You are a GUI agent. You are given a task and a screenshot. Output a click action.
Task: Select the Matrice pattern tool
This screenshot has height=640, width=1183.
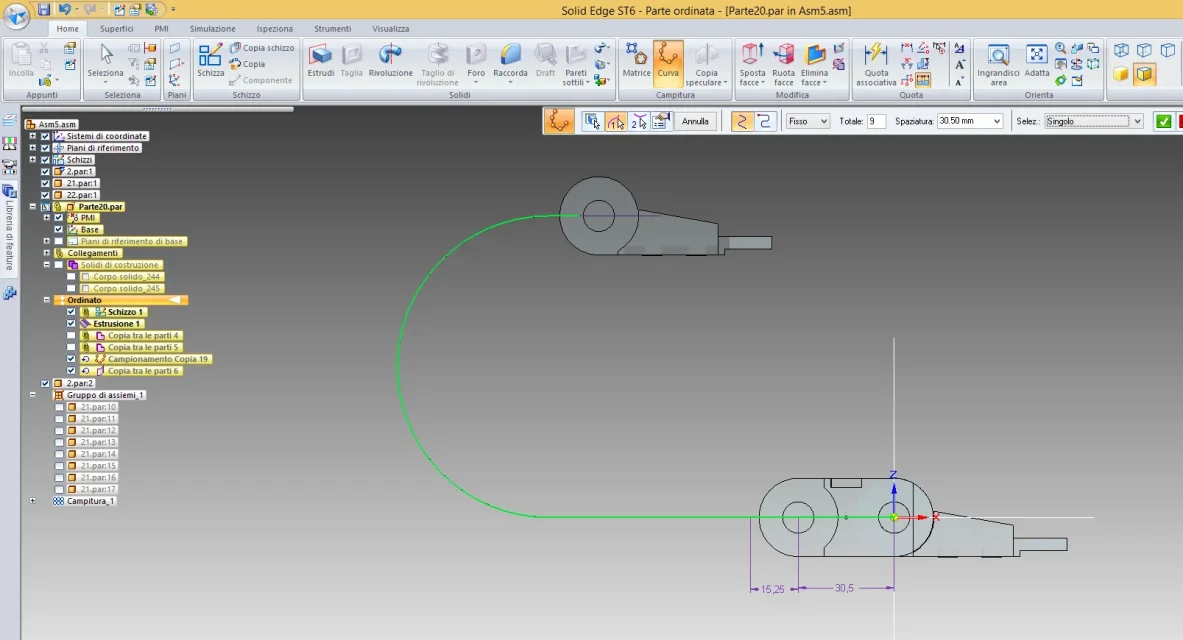[636, 60]
